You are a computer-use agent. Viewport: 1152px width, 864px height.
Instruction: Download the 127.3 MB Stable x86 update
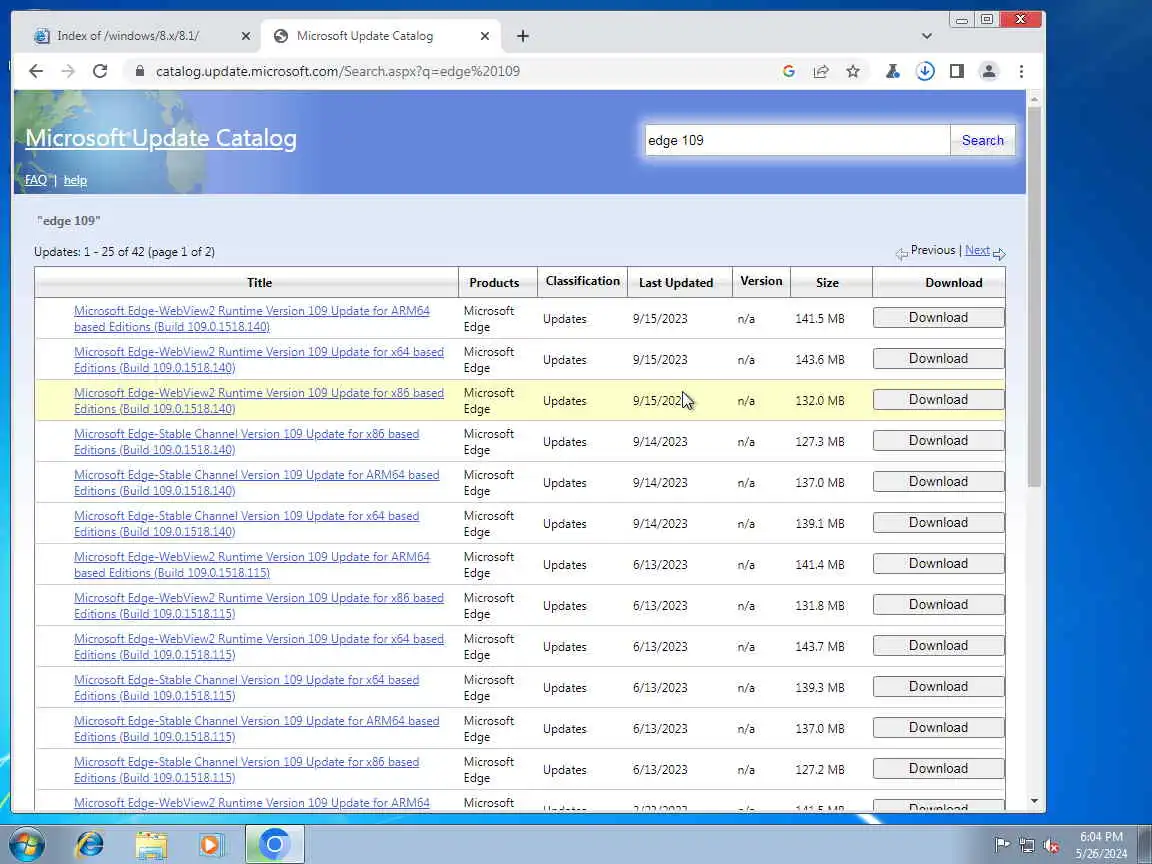938,441
